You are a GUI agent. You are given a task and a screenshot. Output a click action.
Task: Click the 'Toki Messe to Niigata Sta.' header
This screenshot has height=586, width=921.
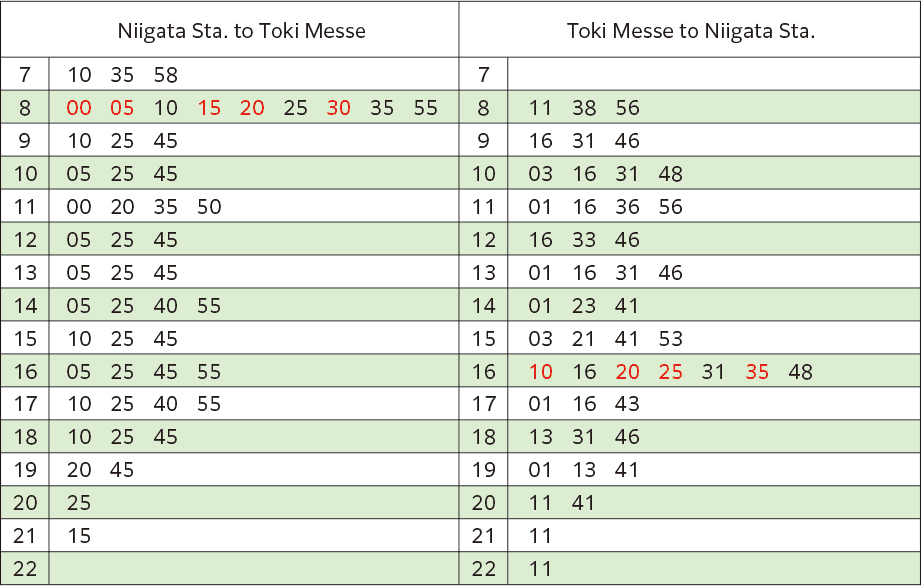(x=691, y=30)
